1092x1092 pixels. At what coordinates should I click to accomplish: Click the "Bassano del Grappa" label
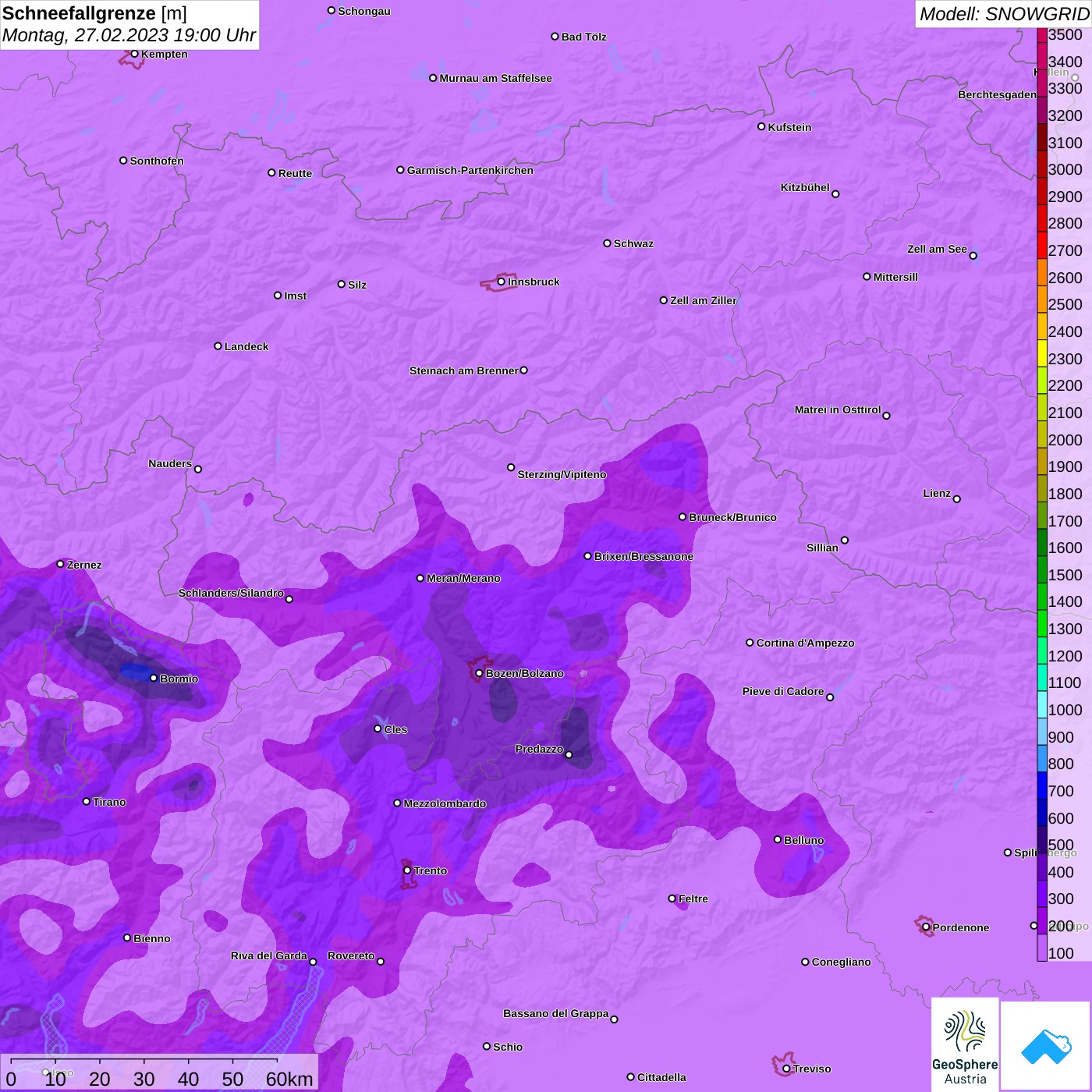[x=556, y=1013]
